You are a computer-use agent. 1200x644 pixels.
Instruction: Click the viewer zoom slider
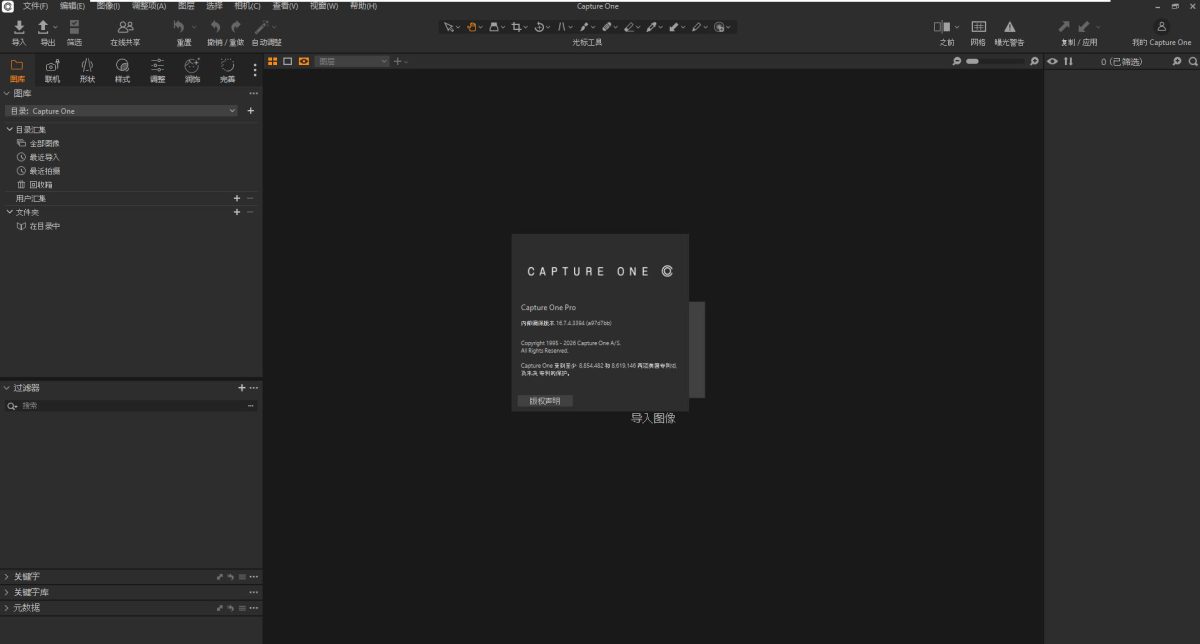pos(994,62)
